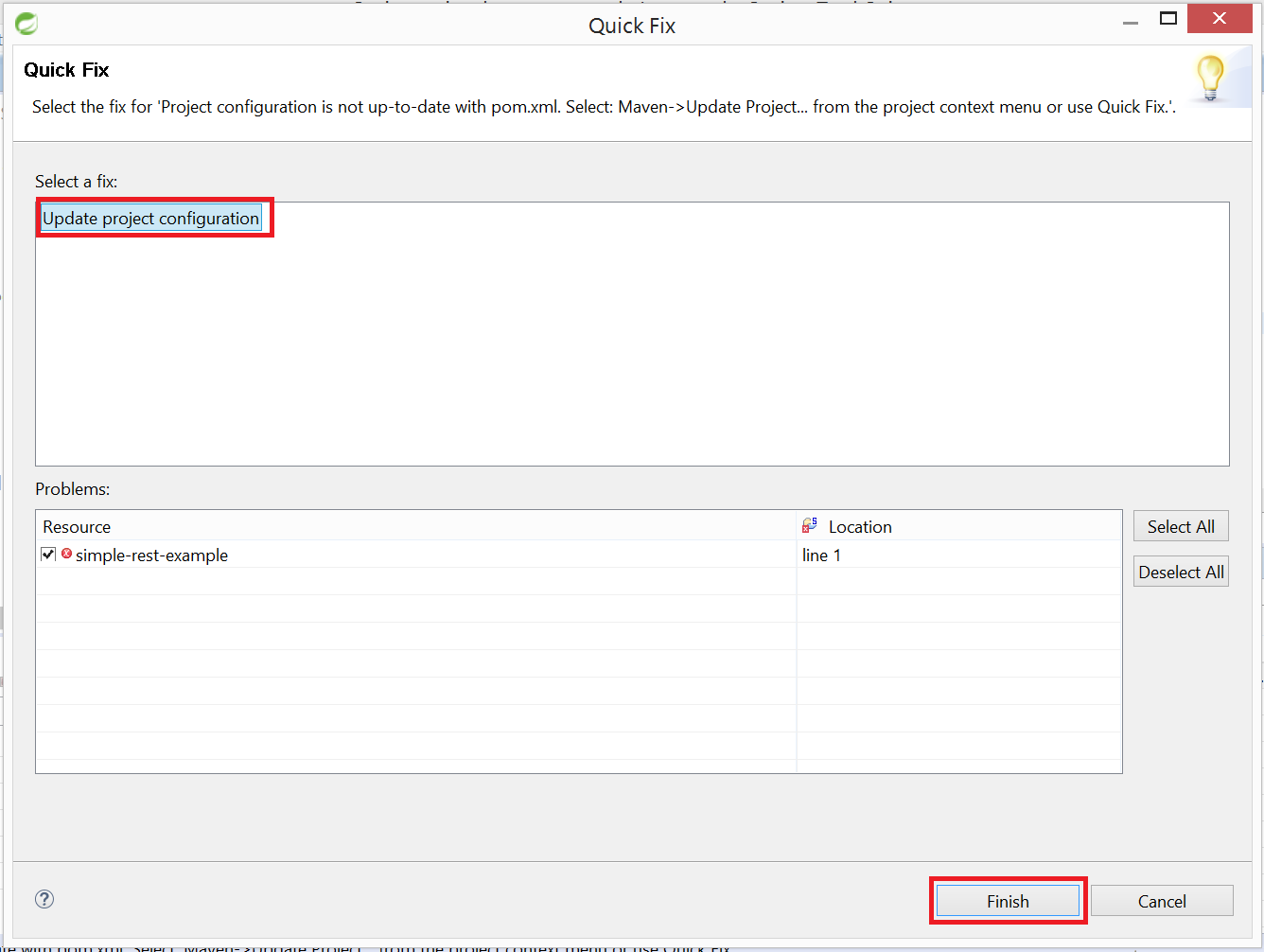Close the dialog with the red X
The height and width of the screenshot is (952, 1264).
click(x=1220, y=19)
